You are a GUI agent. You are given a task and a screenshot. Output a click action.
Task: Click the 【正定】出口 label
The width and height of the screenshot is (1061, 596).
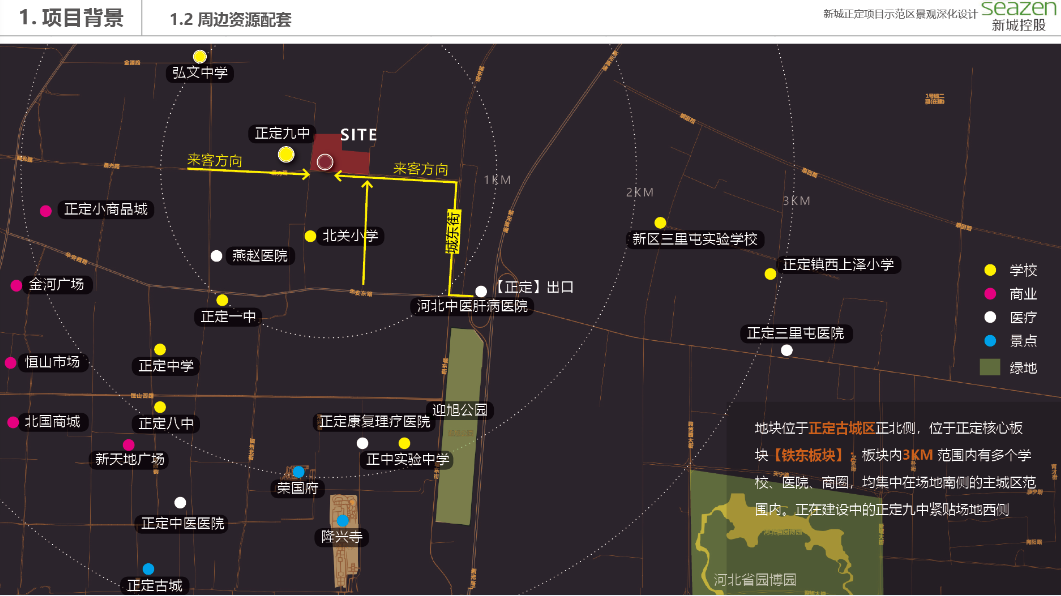534,287
